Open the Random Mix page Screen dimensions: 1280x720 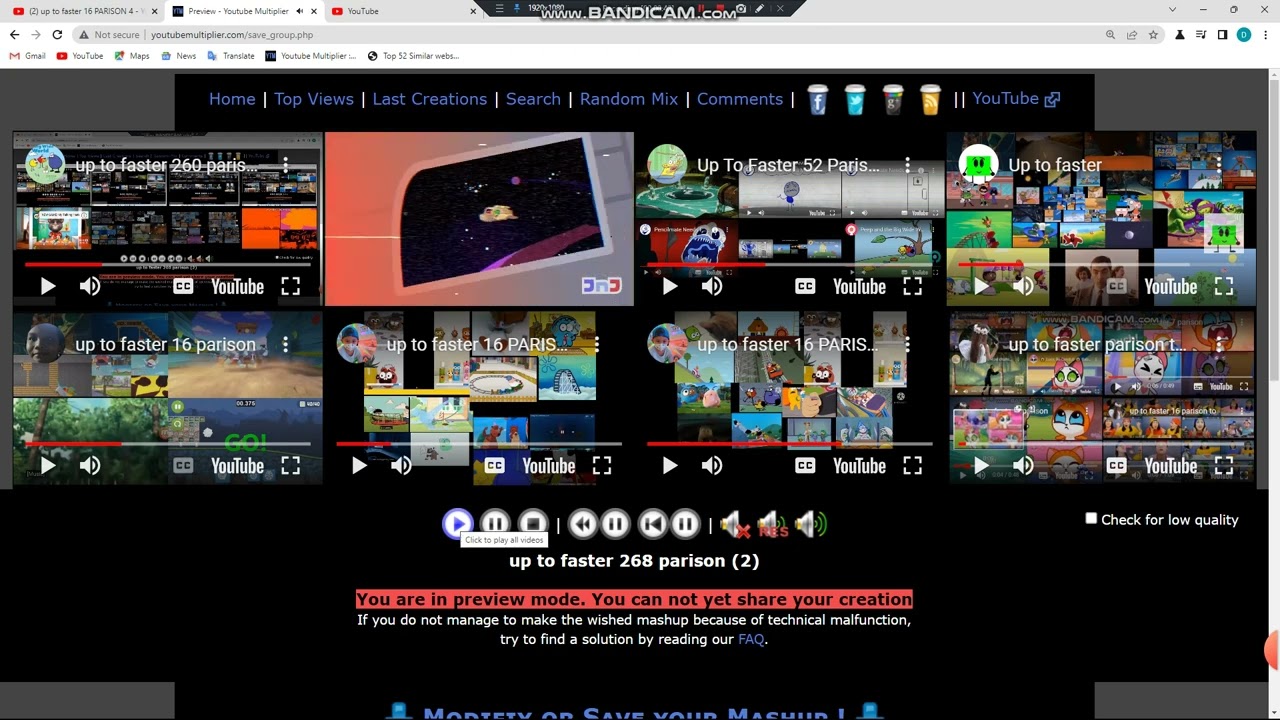tap(629, 99)
